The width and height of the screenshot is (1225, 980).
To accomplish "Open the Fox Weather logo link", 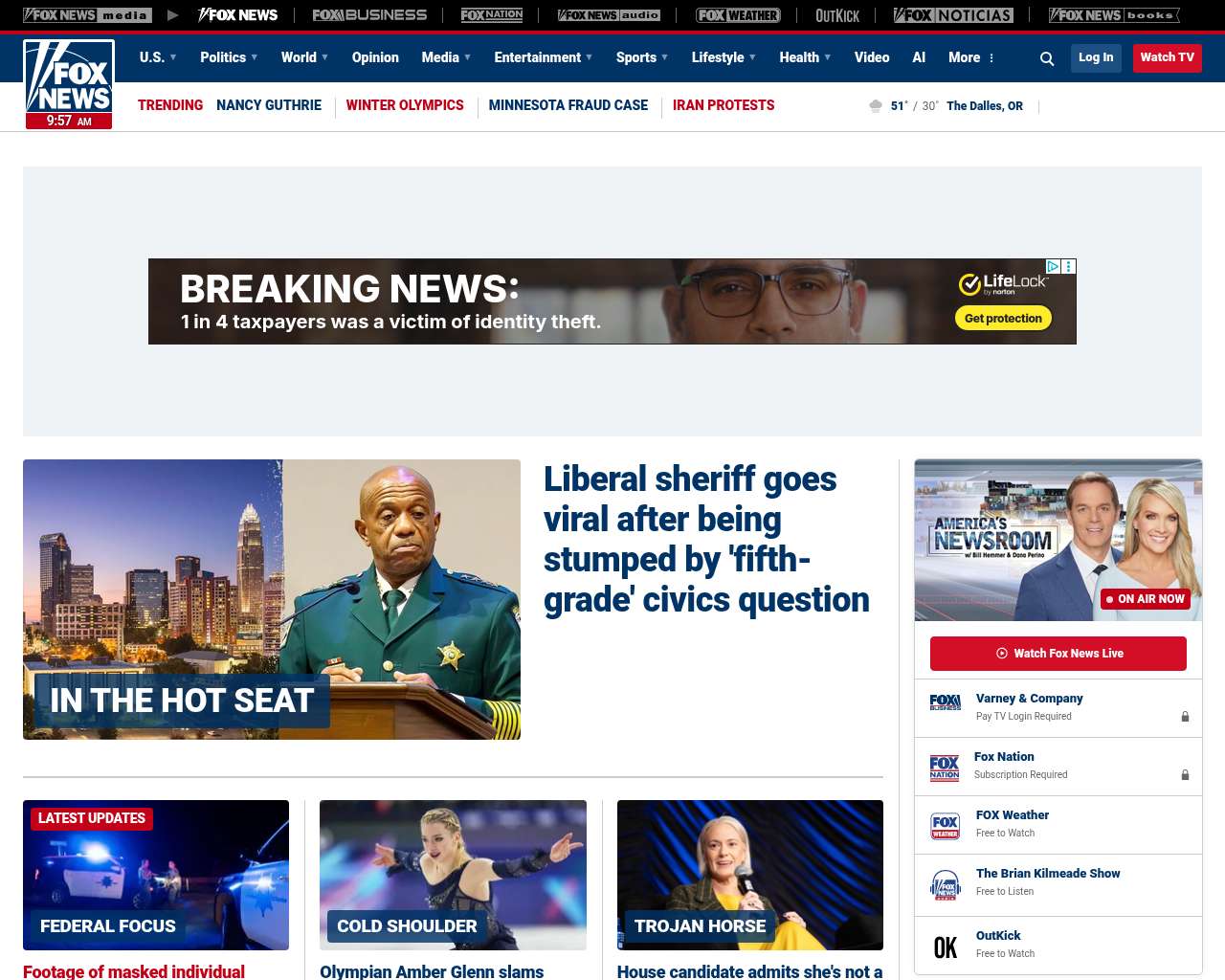I will click(738, 15).
